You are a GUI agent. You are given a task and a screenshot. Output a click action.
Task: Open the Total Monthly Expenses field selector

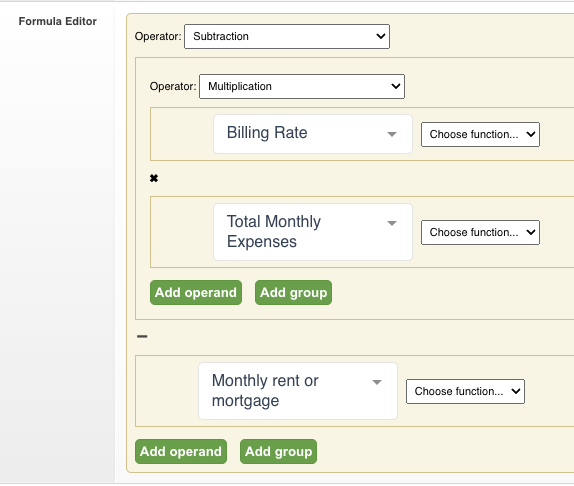[x=313, y=232]
